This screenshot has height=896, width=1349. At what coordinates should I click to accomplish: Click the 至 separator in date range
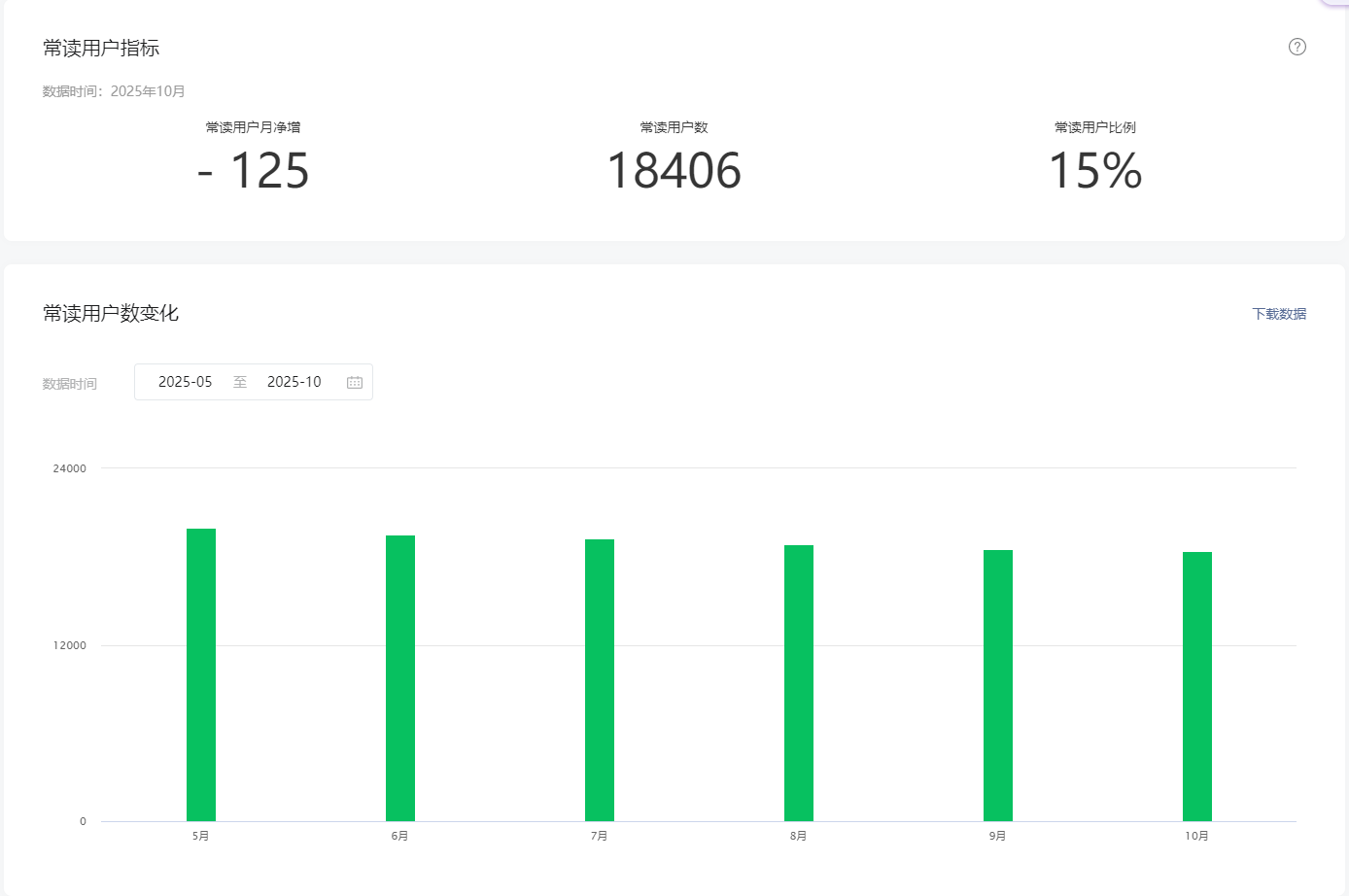pos(240,382)
